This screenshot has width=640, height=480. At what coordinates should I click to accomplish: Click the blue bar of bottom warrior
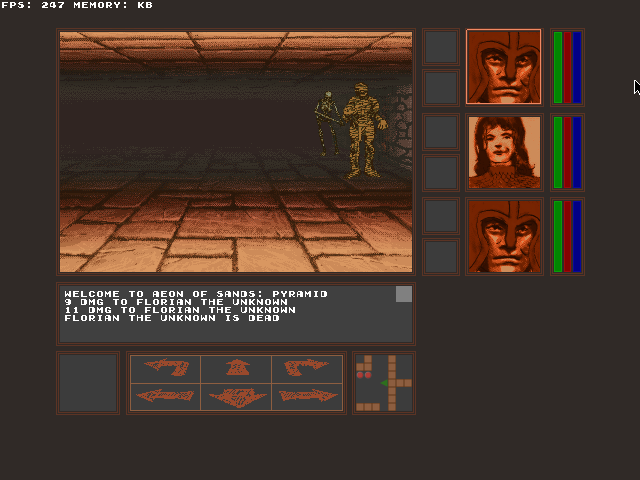point(577,236)
